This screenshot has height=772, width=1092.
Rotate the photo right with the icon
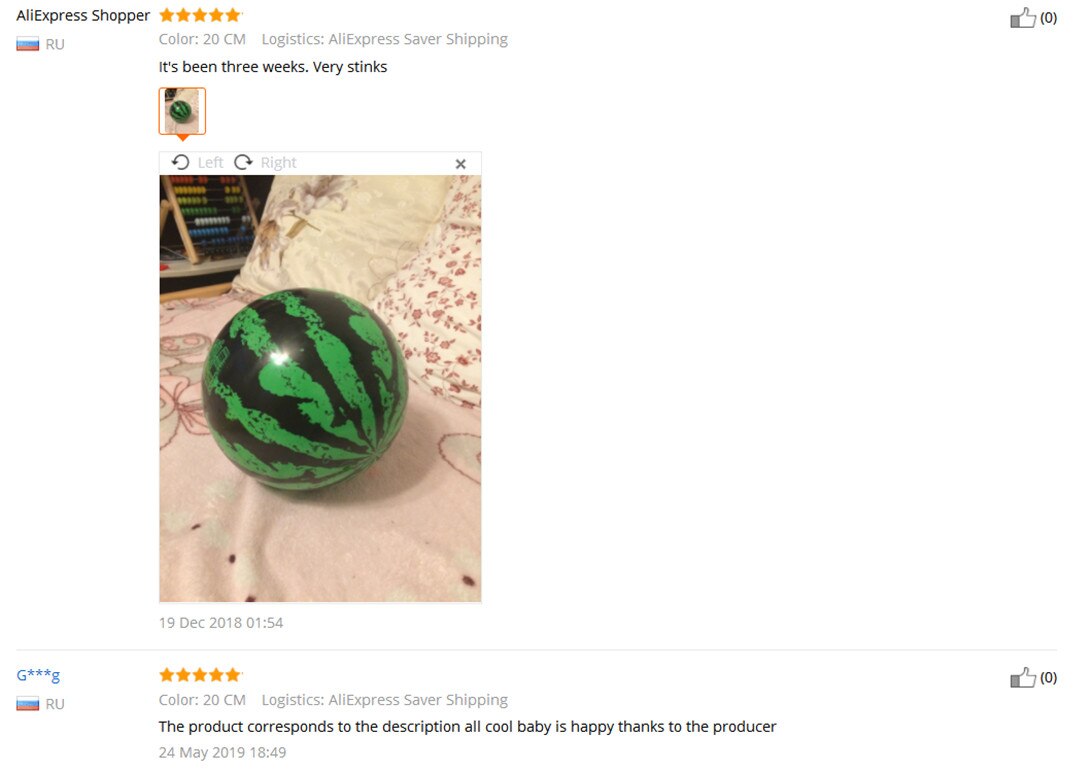pos(243,162)
